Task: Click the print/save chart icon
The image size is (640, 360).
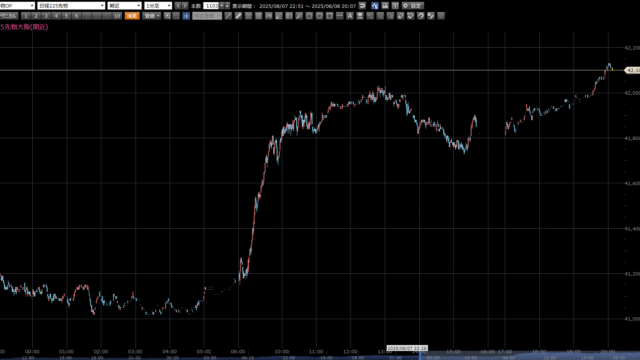Action: pyautogui.click(x=385, y=6)
